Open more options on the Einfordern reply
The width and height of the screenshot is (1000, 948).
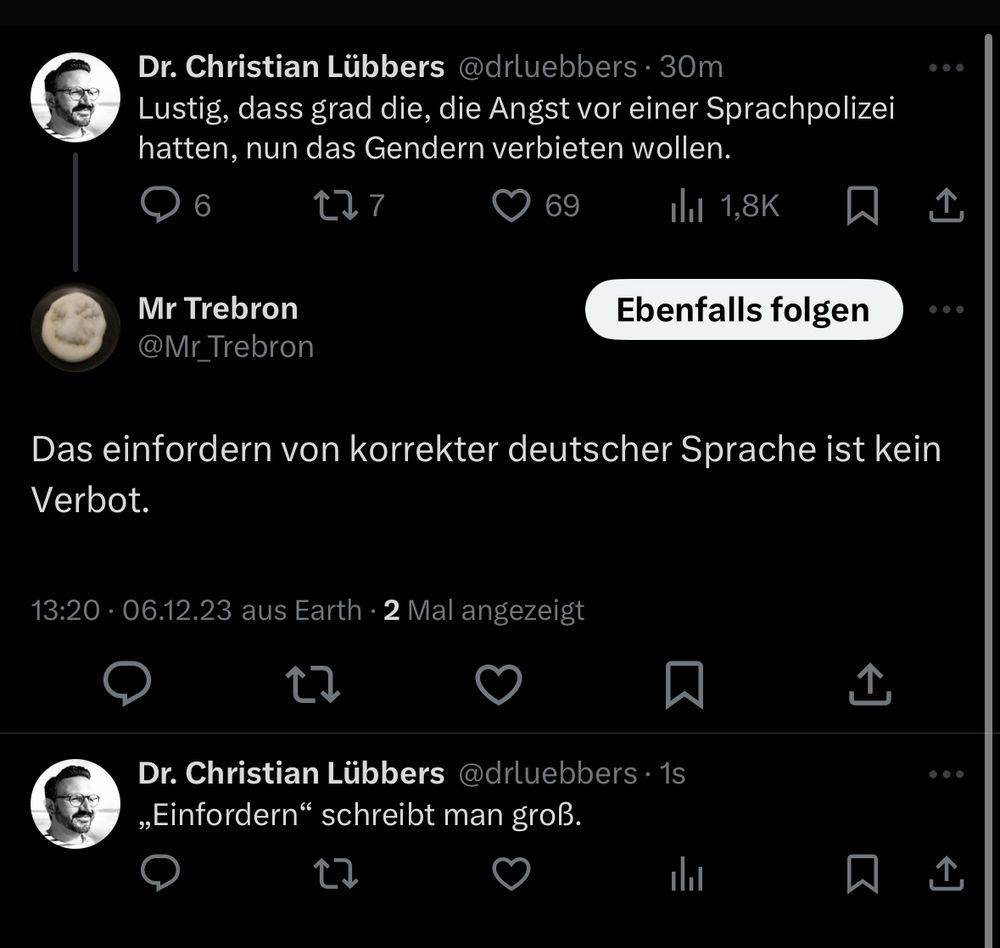(x=945, y=772)
